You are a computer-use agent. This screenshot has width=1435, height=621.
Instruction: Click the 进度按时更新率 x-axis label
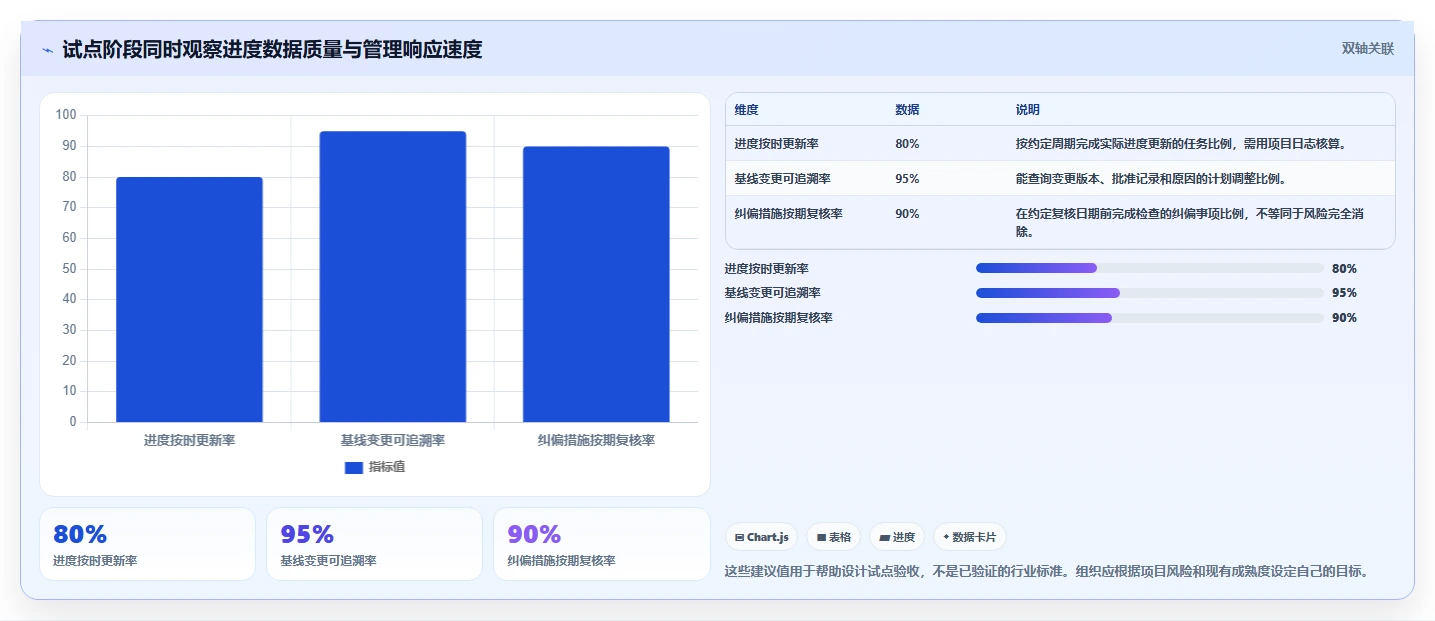[x=189, y=440]
